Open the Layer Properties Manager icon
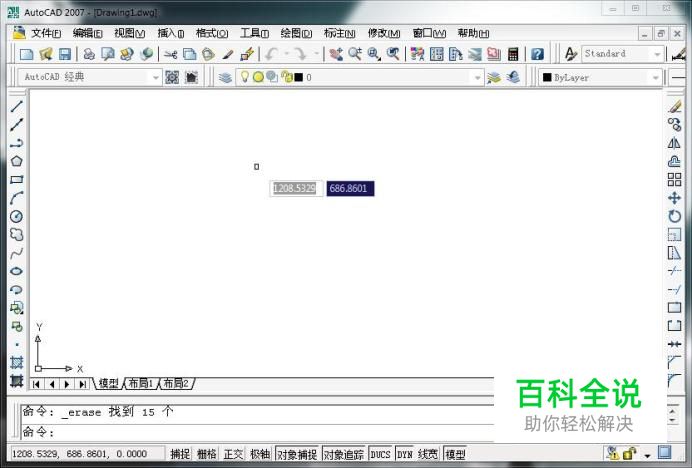 (x=225, y=78)
